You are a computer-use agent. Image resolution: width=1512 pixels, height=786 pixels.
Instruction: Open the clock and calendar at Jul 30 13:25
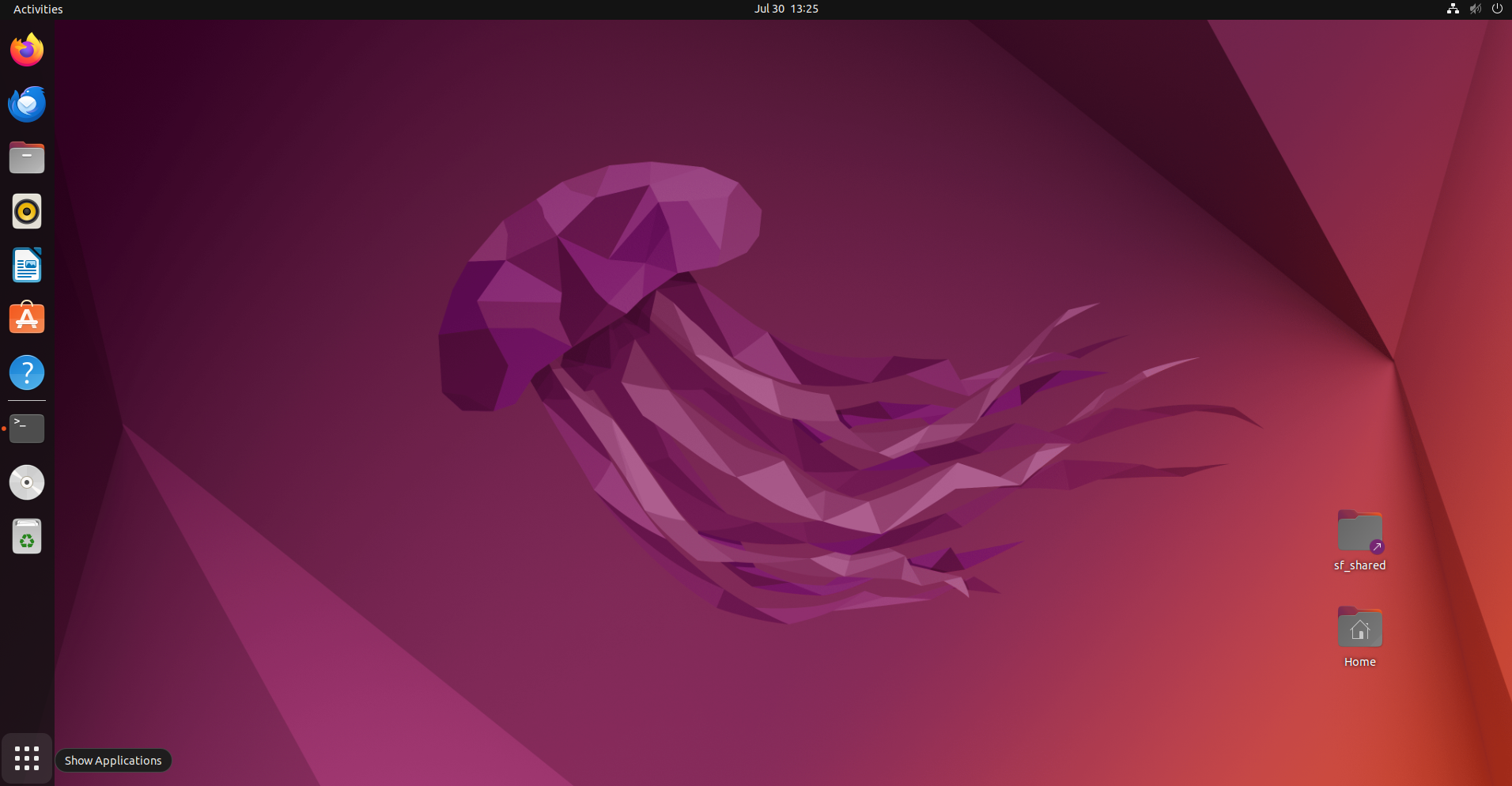click(786, 9)
